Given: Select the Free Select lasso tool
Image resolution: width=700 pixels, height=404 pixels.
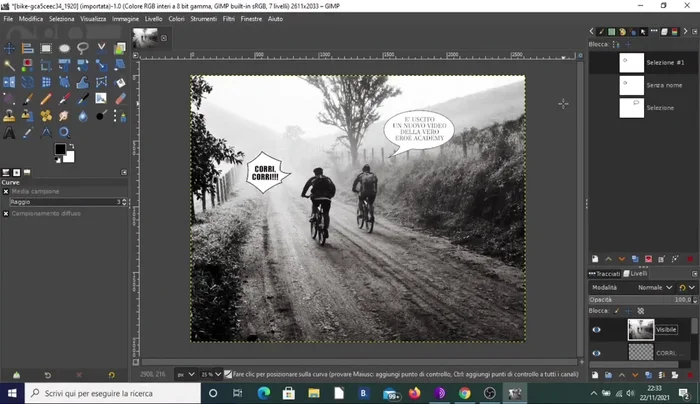Looking at the screenshot, I should [84, 47].
